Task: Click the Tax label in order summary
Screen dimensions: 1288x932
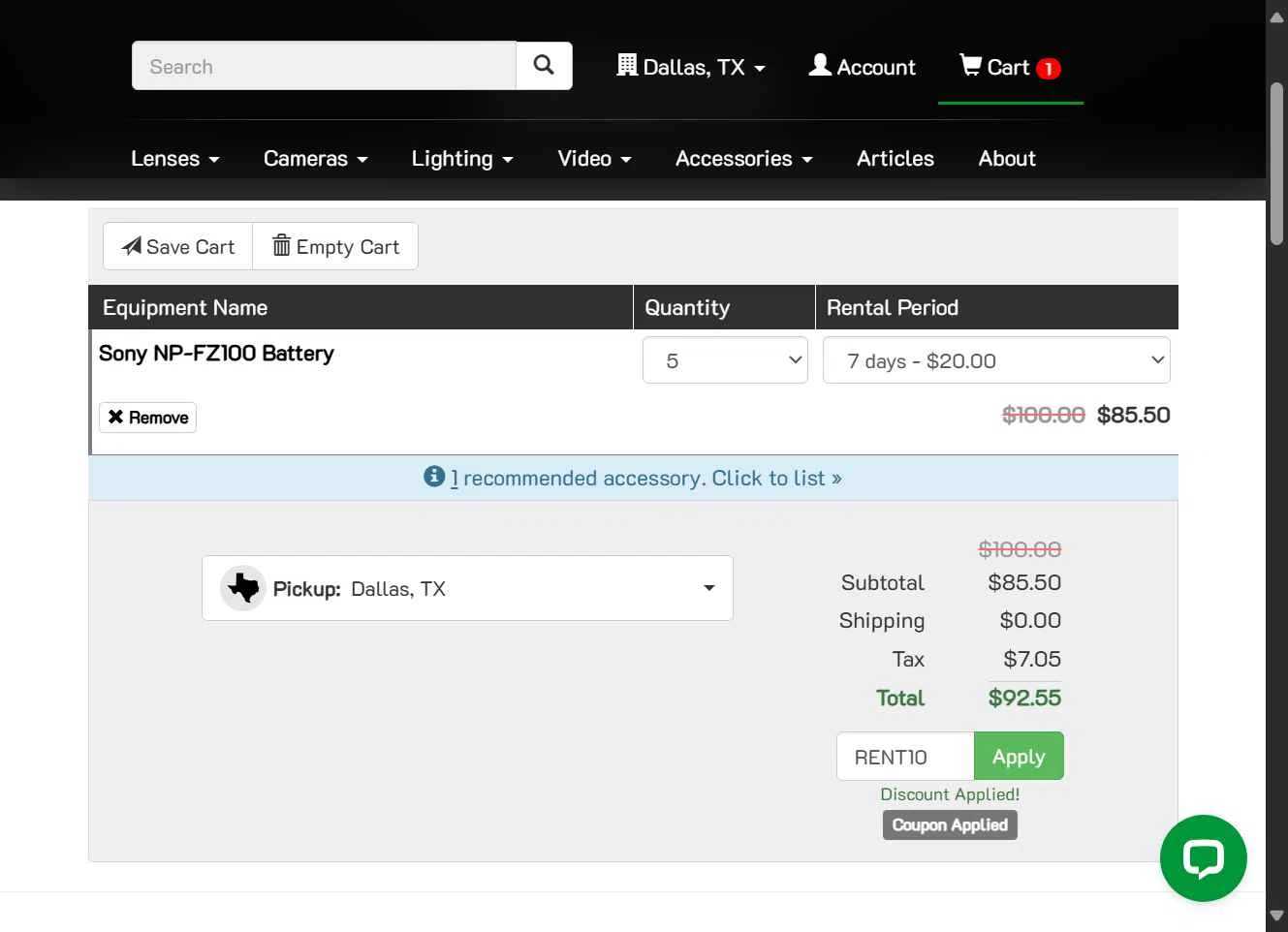Action: click(x=908, y=659)
